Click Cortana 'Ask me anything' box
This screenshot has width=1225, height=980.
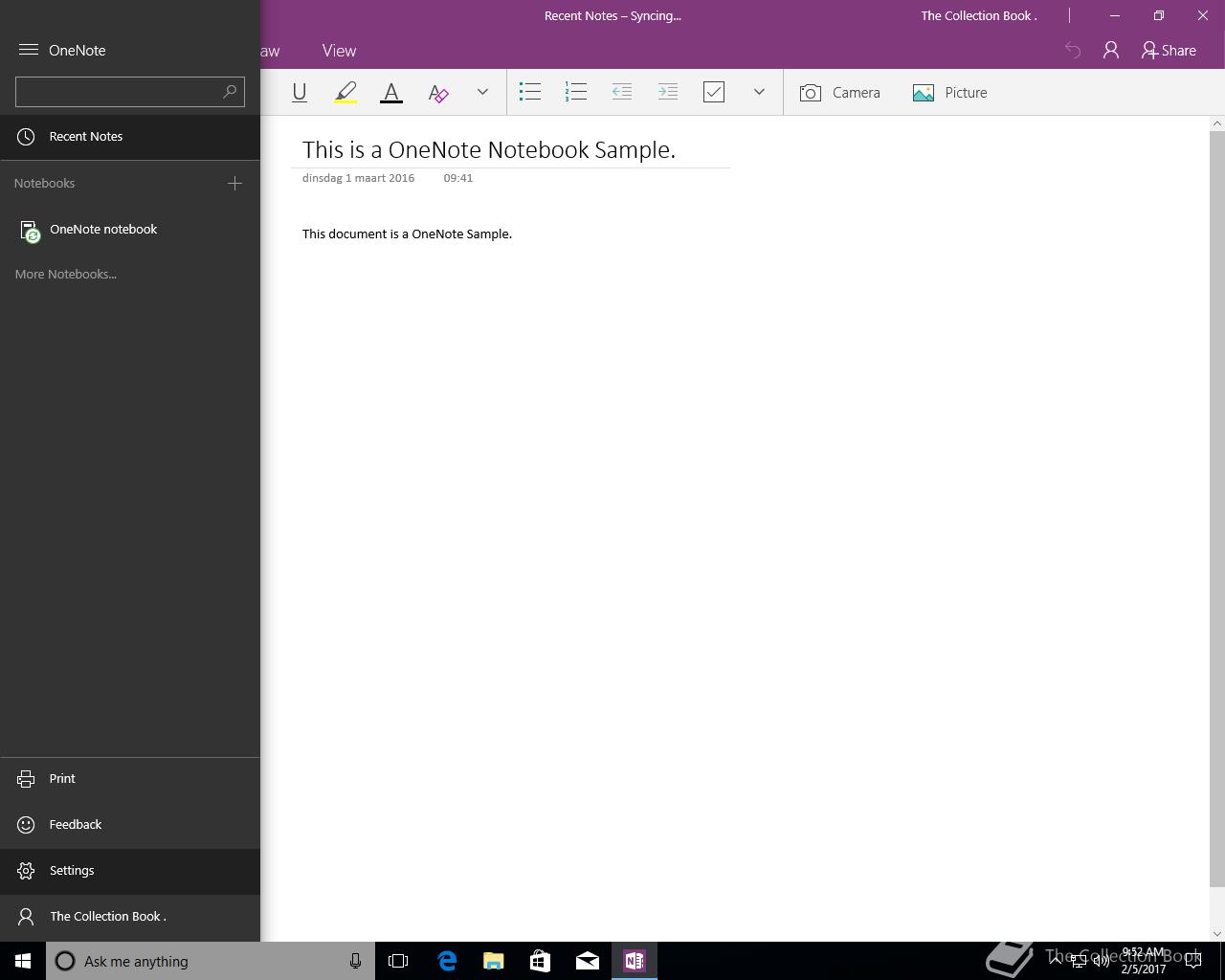pyautogui.click(x=209, y=961)
